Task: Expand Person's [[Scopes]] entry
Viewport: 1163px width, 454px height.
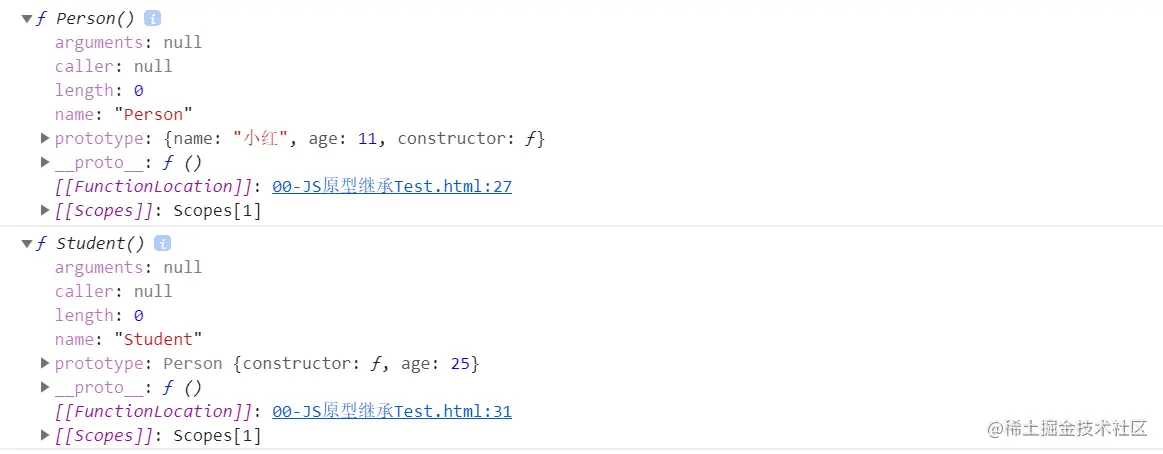Action: point(45,211)
